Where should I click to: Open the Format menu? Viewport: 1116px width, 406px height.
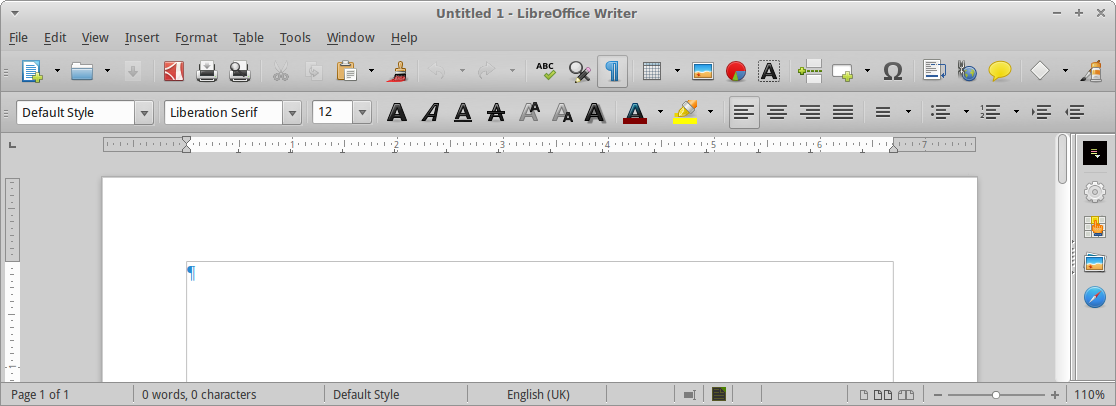coord(196,38)
